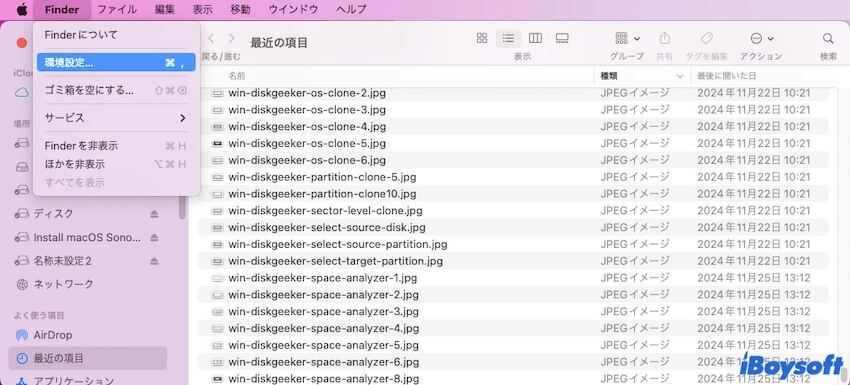Switch to list view
This screenshot has width=850, height=385.
coord(508,38)
